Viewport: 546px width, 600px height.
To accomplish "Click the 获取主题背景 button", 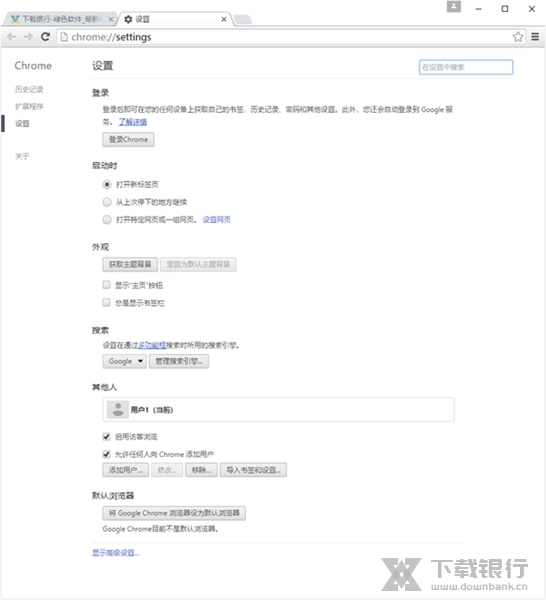I will point(130,264).
